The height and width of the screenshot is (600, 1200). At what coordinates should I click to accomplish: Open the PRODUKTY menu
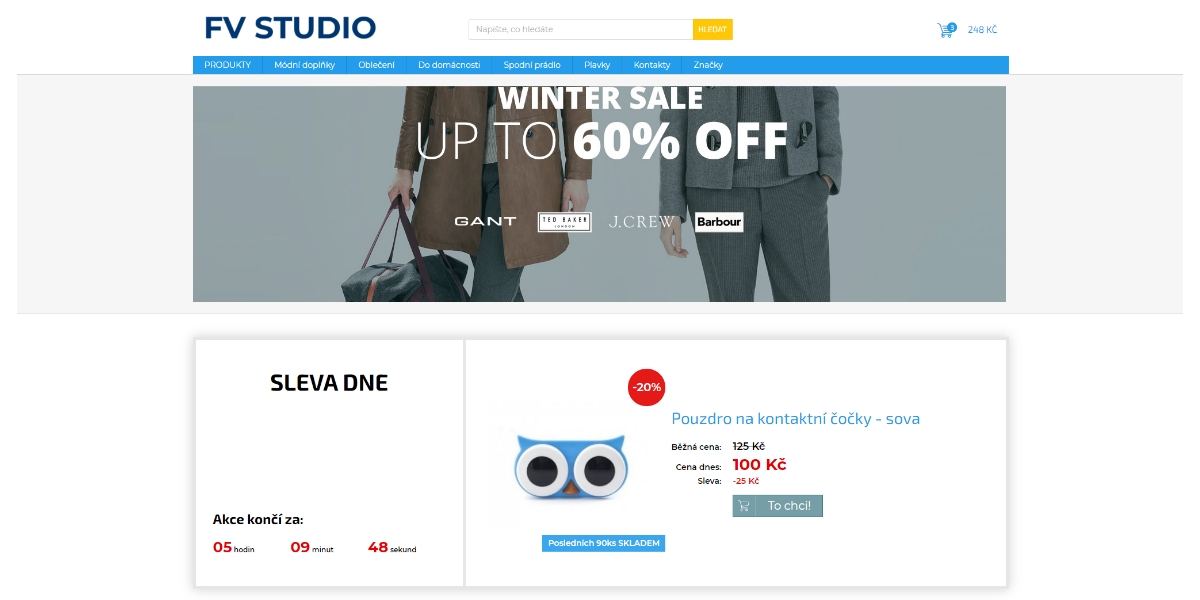pos(228,65)
